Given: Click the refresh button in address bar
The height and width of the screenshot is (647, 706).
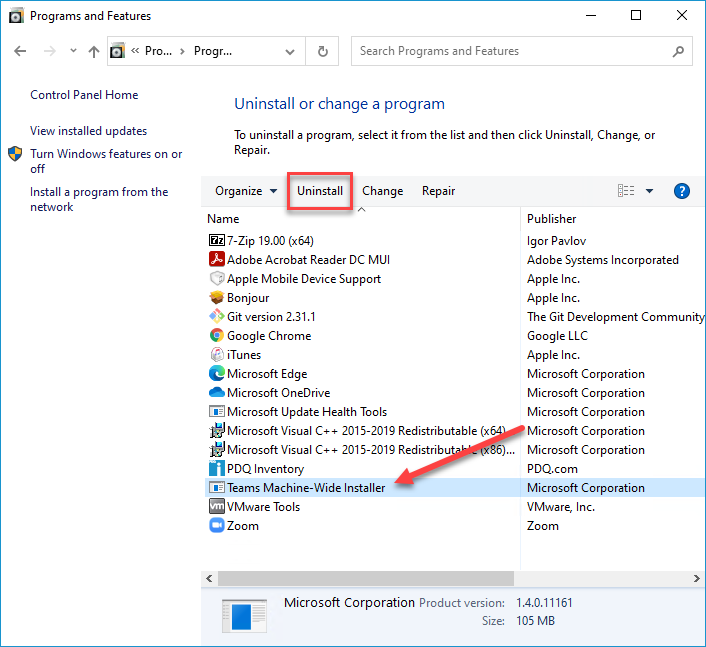Looking at the screenshot, I should click(322, 51).
